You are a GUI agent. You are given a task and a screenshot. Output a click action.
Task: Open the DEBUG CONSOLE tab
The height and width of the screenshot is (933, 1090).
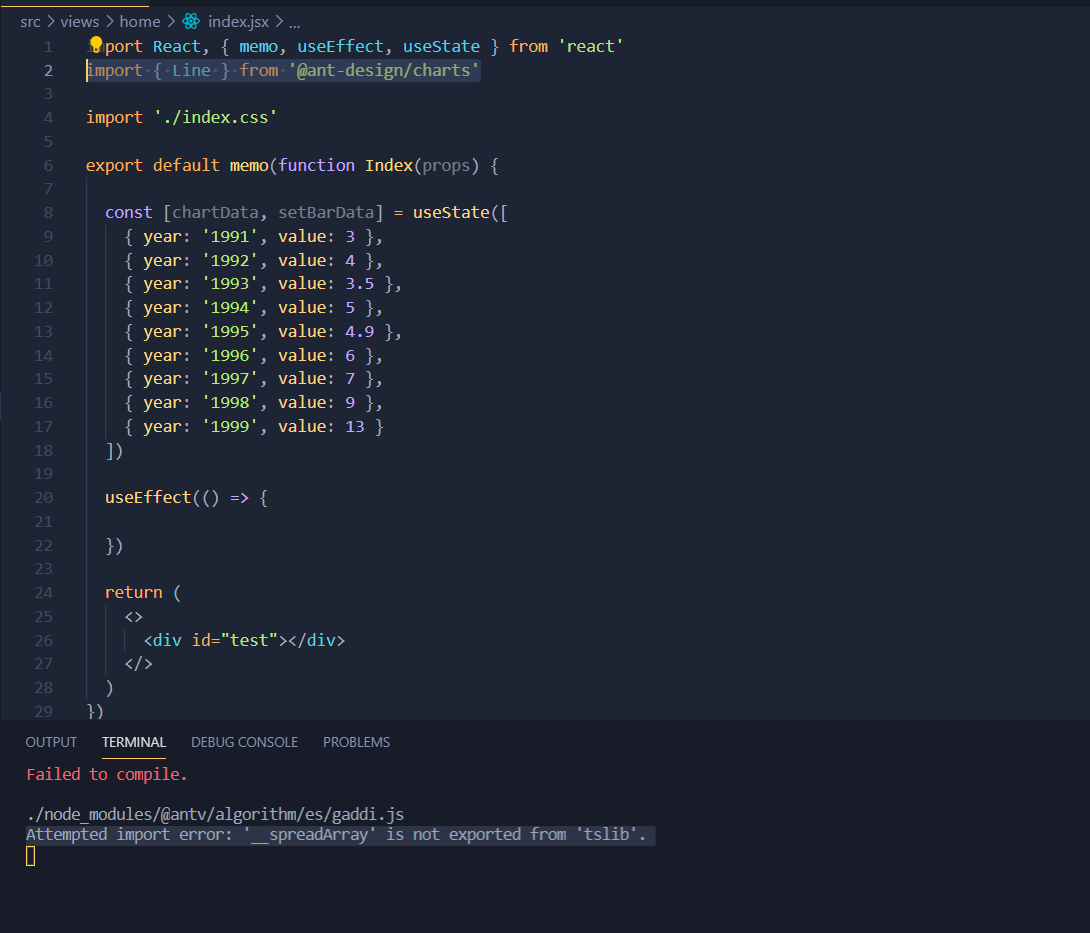point(244,742)
